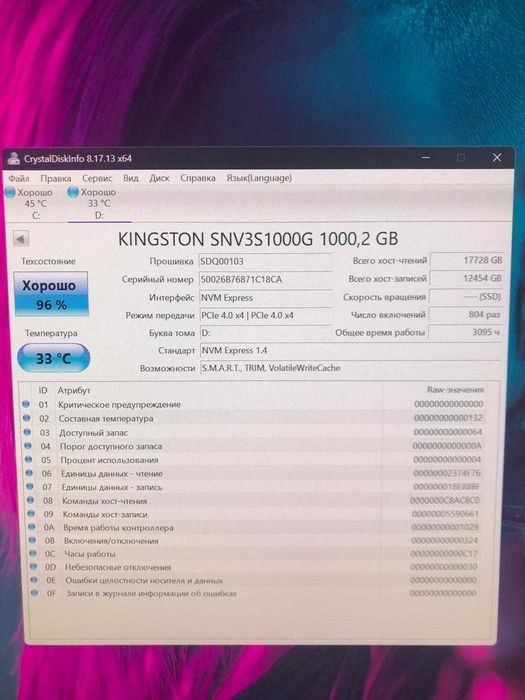
Task: Click the status dot for Включения/отключения
Action: pyautogui.click(x=32, y=540)
